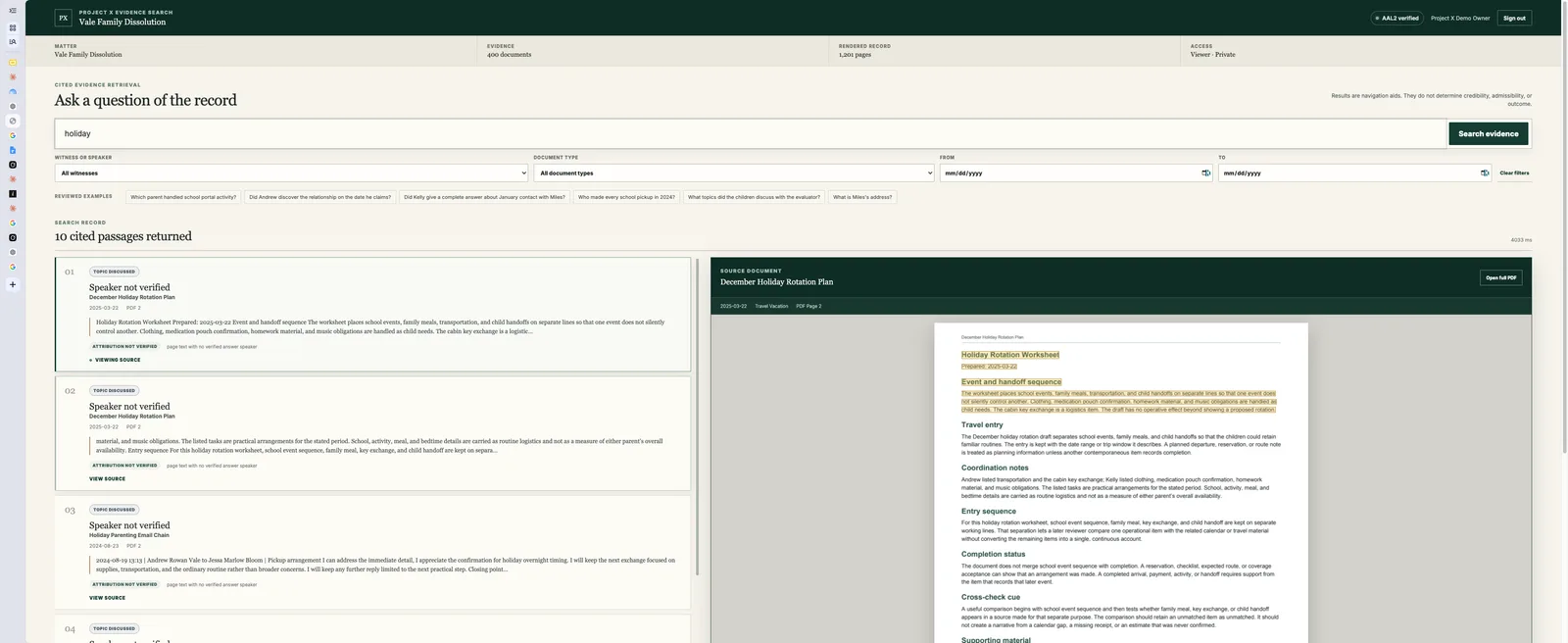
Task: Click 'Cross-check cue' heading in PDF preview
Action: (991, 597)
